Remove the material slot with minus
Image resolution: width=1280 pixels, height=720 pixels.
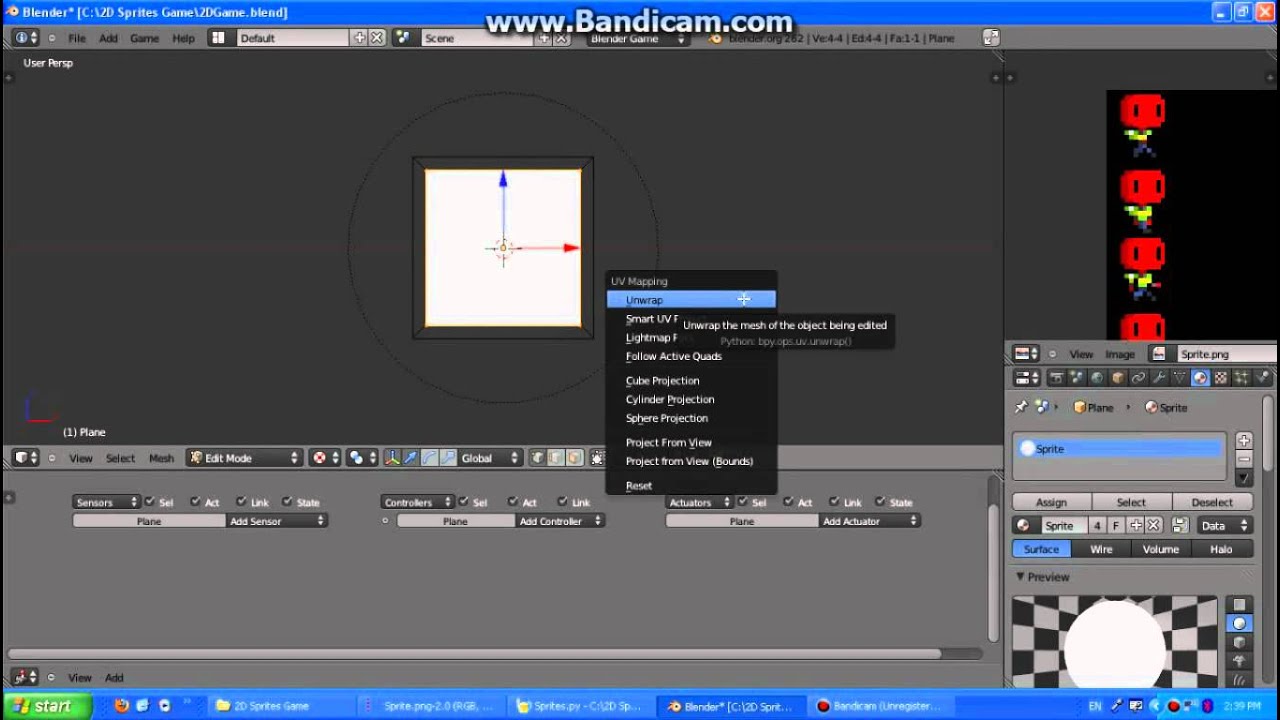click(1244, 459)
